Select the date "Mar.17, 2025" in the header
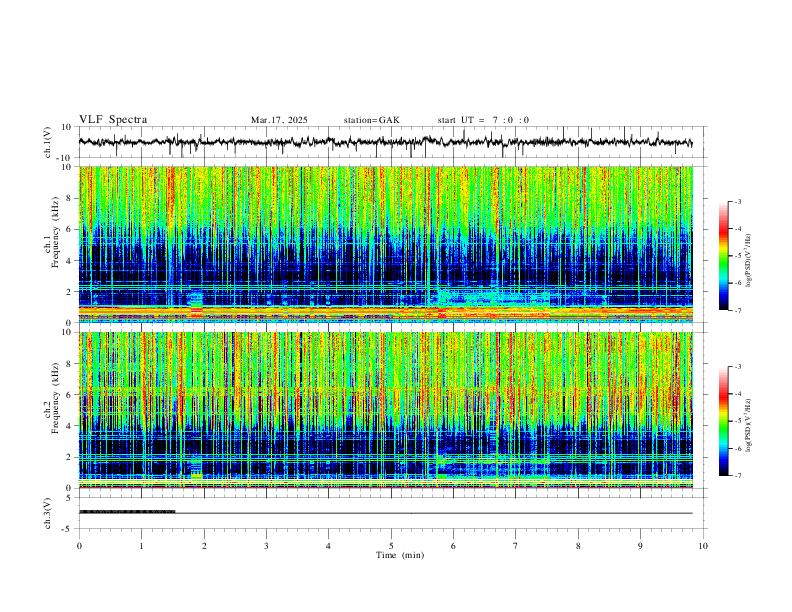Viewport: 792px width, 612px height. (279, 120)
